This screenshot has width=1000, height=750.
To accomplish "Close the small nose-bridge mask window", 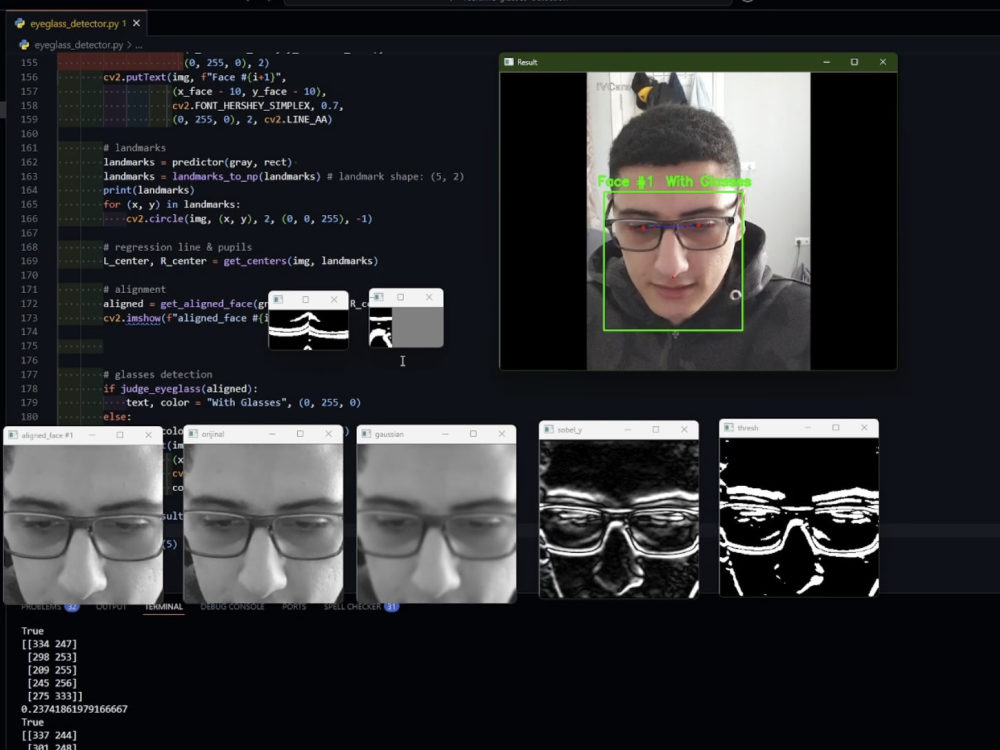I will (x=334, y=300).
